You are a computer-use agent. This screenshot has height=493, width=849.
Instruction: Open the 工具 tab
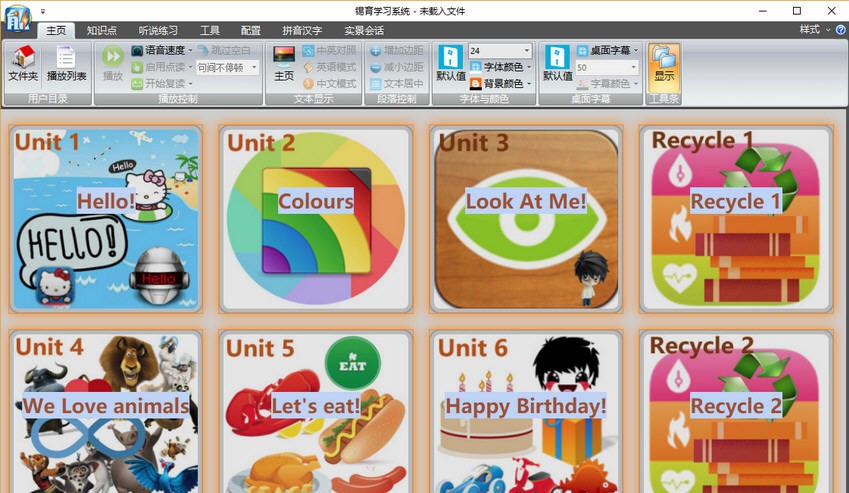(210, 30)
